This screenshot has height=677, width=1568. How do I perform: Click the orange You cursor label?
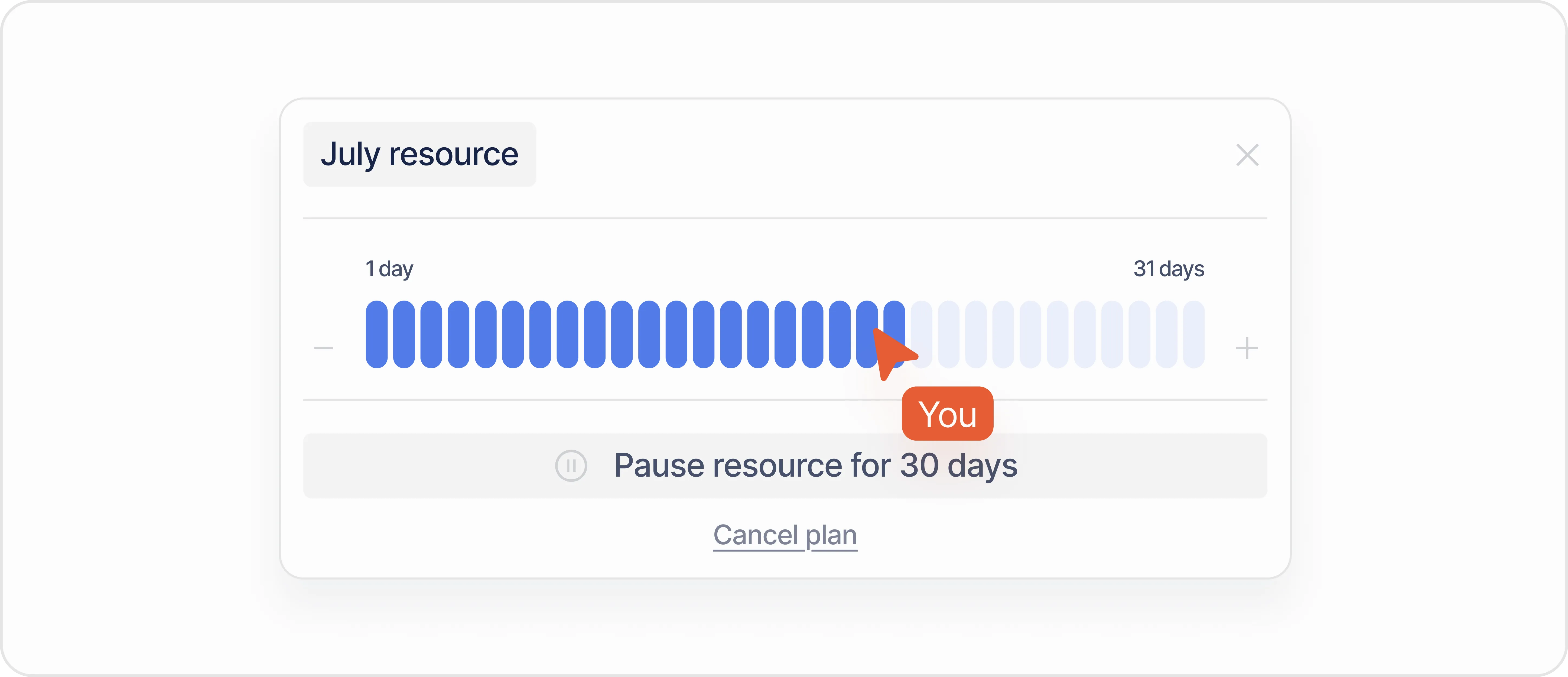947,414
